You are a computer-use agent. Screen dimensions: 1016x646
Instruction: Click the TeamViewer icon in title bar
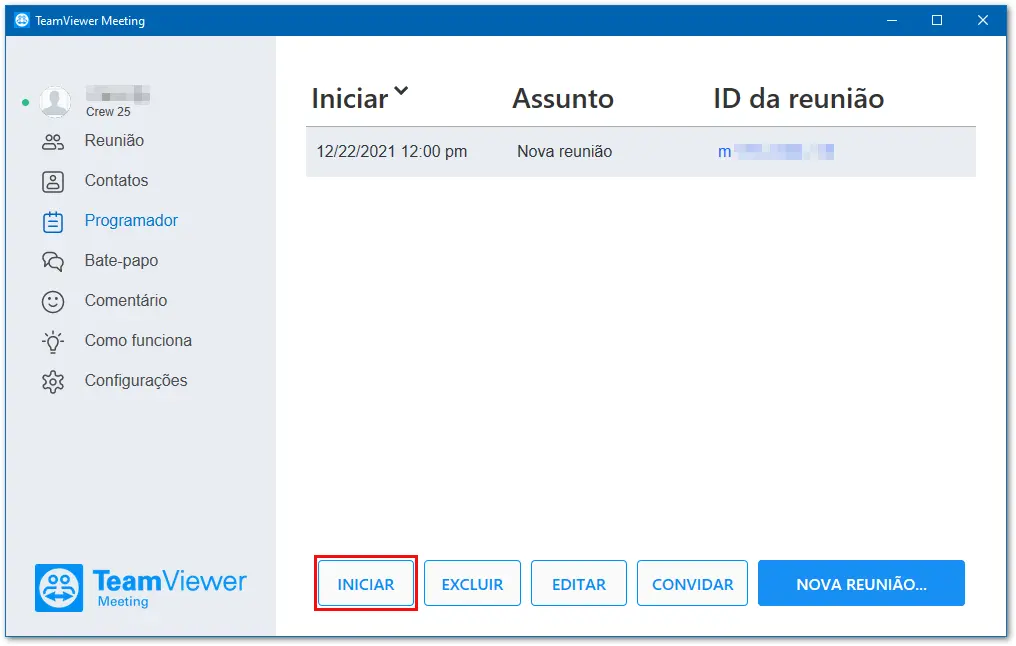[21, 20]
